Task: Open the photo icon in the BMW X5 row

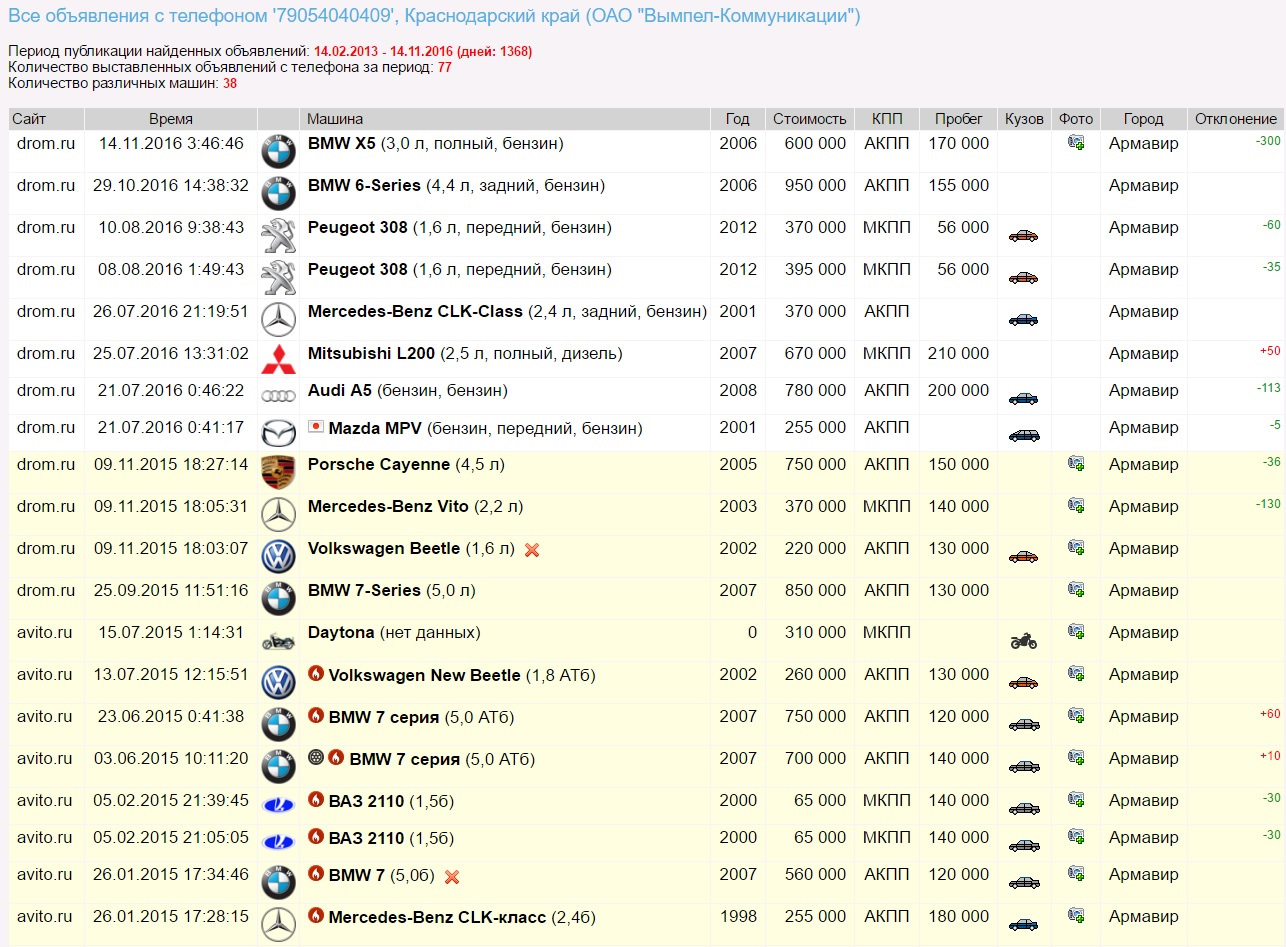Action: click(x=1076, y=143)
